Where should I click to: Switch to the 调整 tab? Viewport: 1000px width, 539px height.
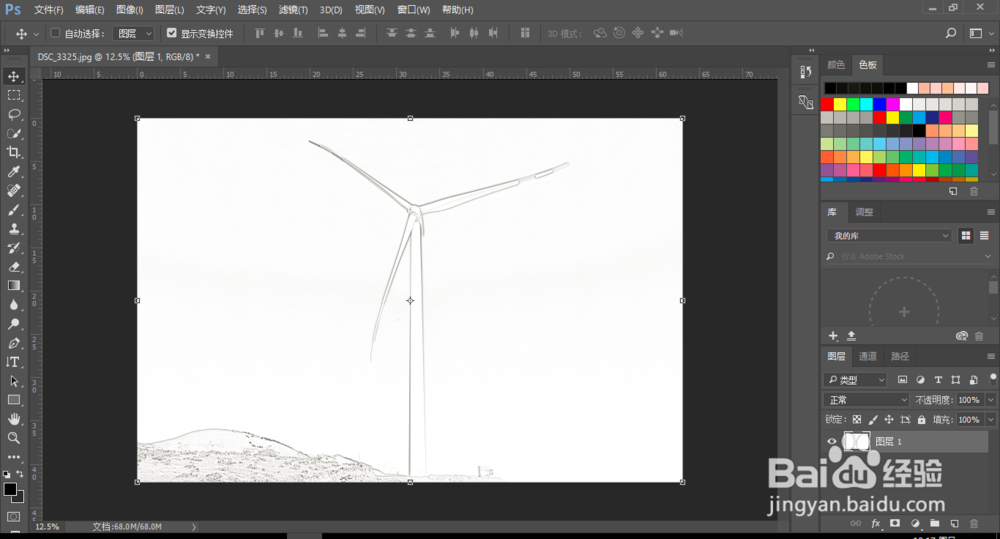click(864, 212)
